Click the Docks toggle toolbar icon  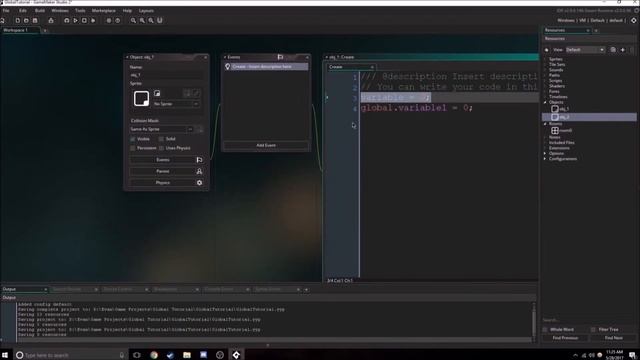click(160, 20)
